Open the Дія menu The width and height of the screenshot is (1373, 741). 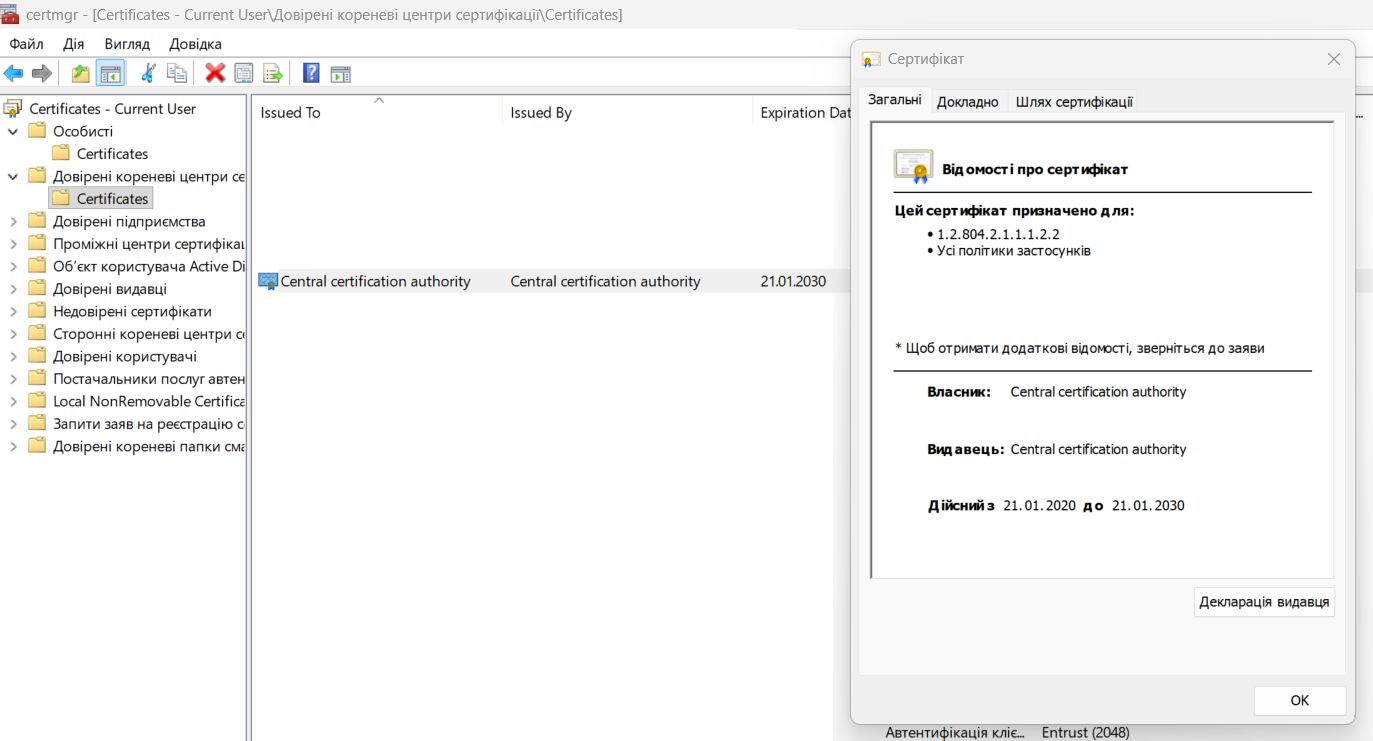(x=74, y=44)
